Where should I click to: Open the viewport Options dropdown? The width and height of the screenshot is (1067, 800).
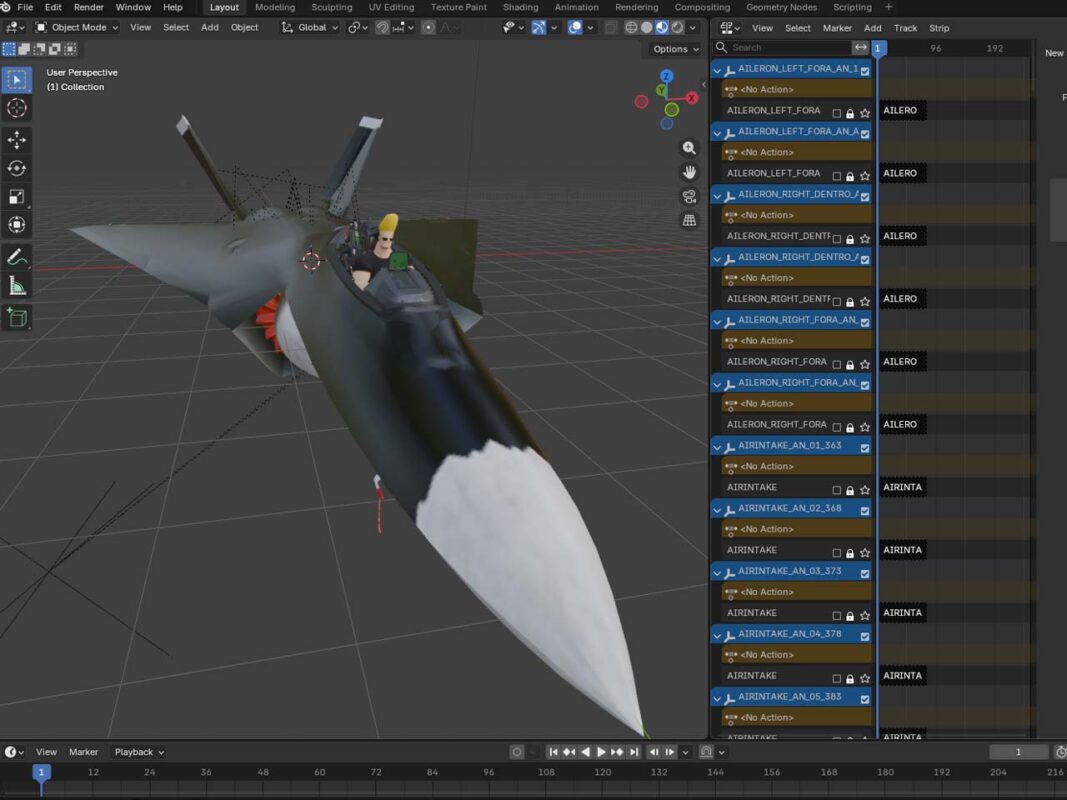pyautogui.click(x=675, y=49)
